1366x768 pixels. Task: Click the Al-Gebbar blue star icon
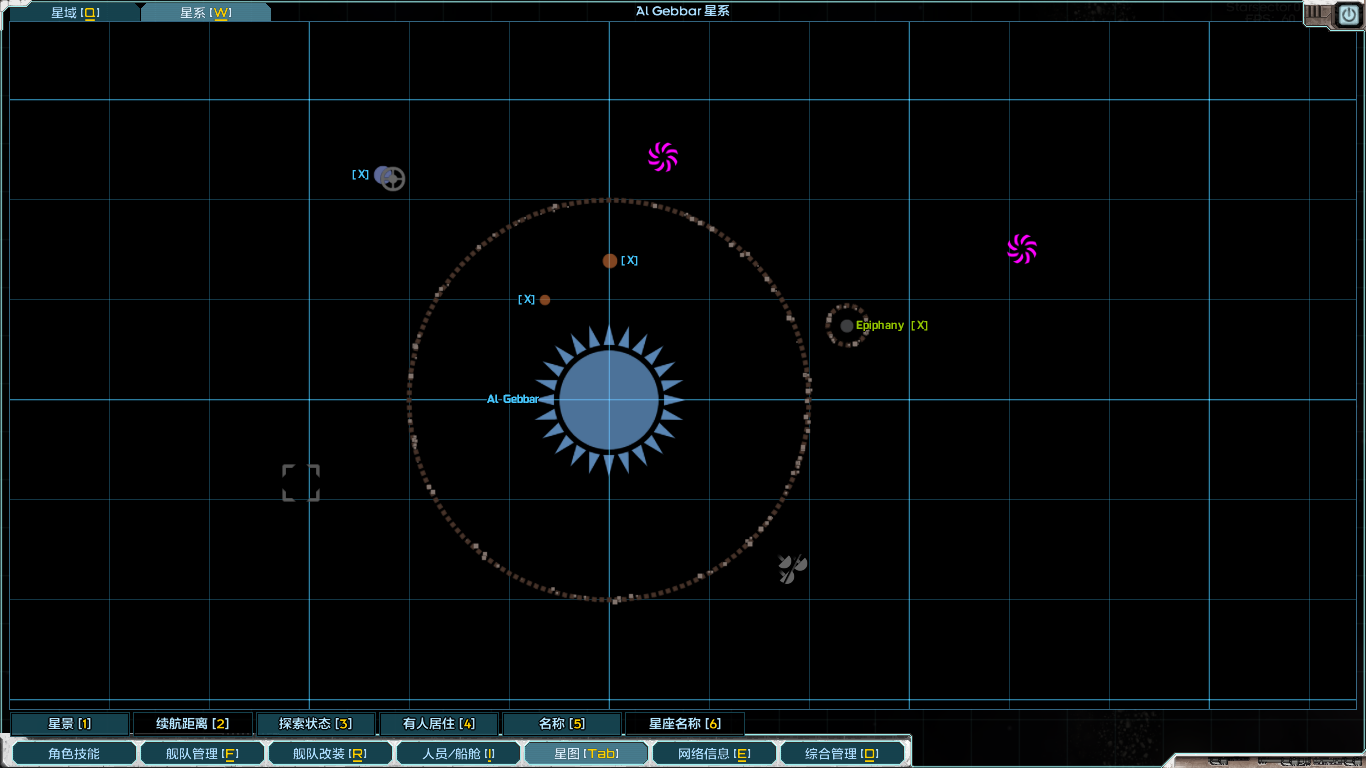(609, 400)
